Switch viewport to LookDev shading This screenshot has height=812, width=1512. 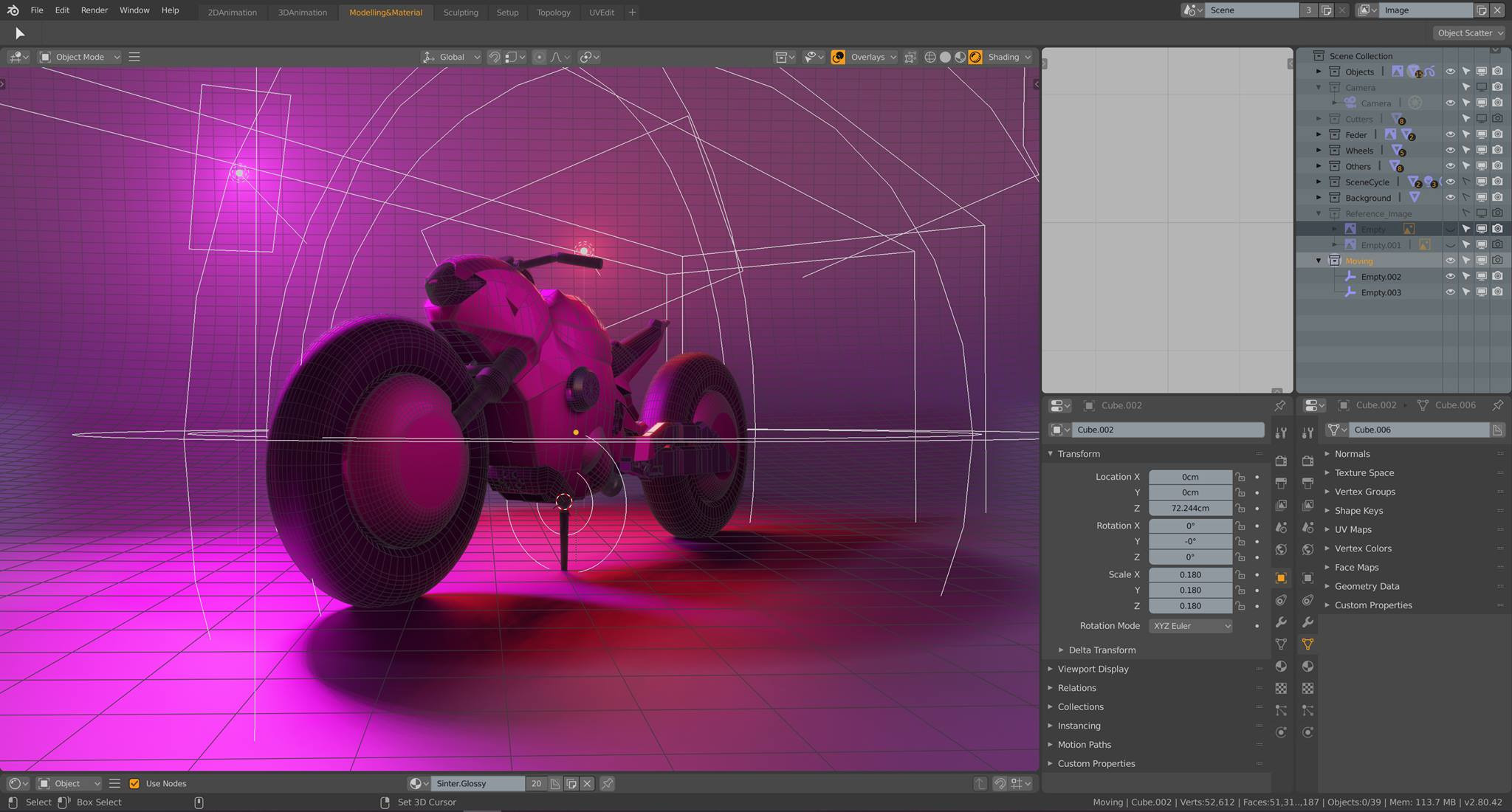pos(960,57)
